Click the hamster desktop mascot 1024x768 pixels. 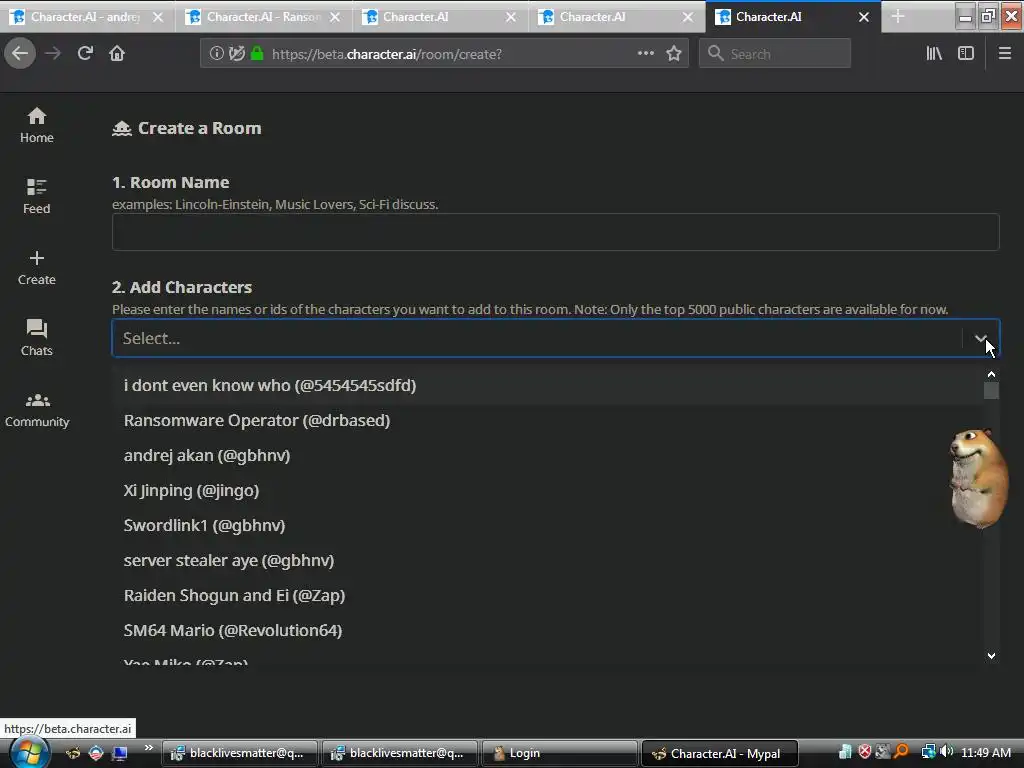pos(977,477)
